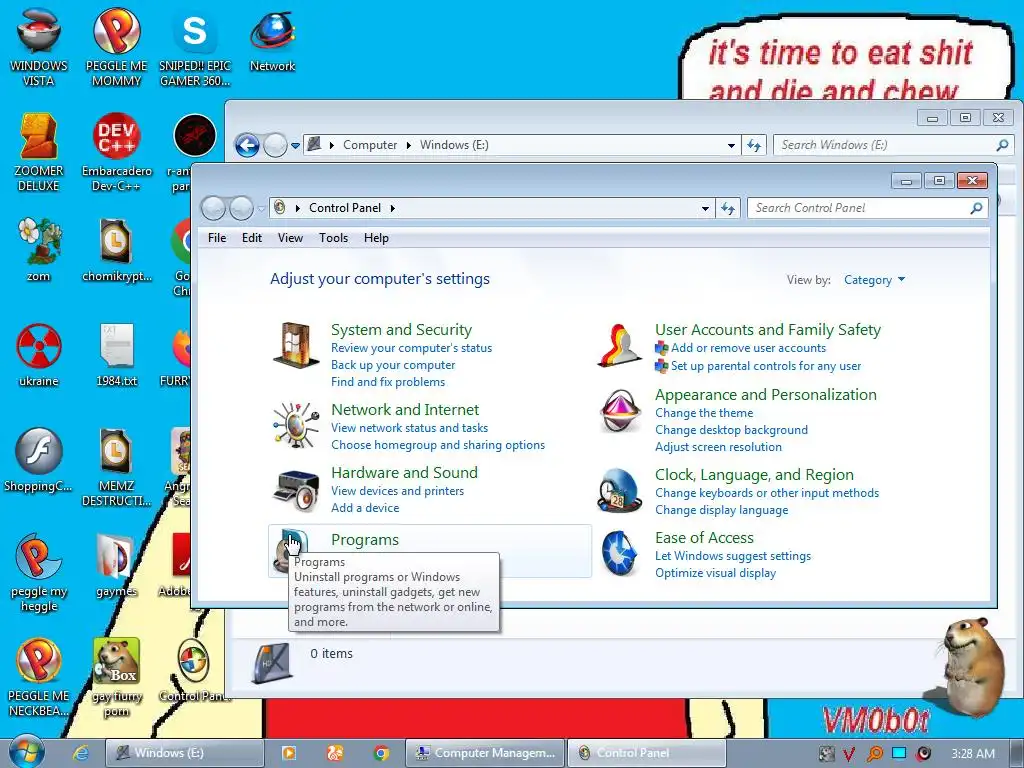Expand the arrow after Control Panel breadcrumb
Screen dimensions: 1024x768
pyautogui.click(x=392, y=208)
